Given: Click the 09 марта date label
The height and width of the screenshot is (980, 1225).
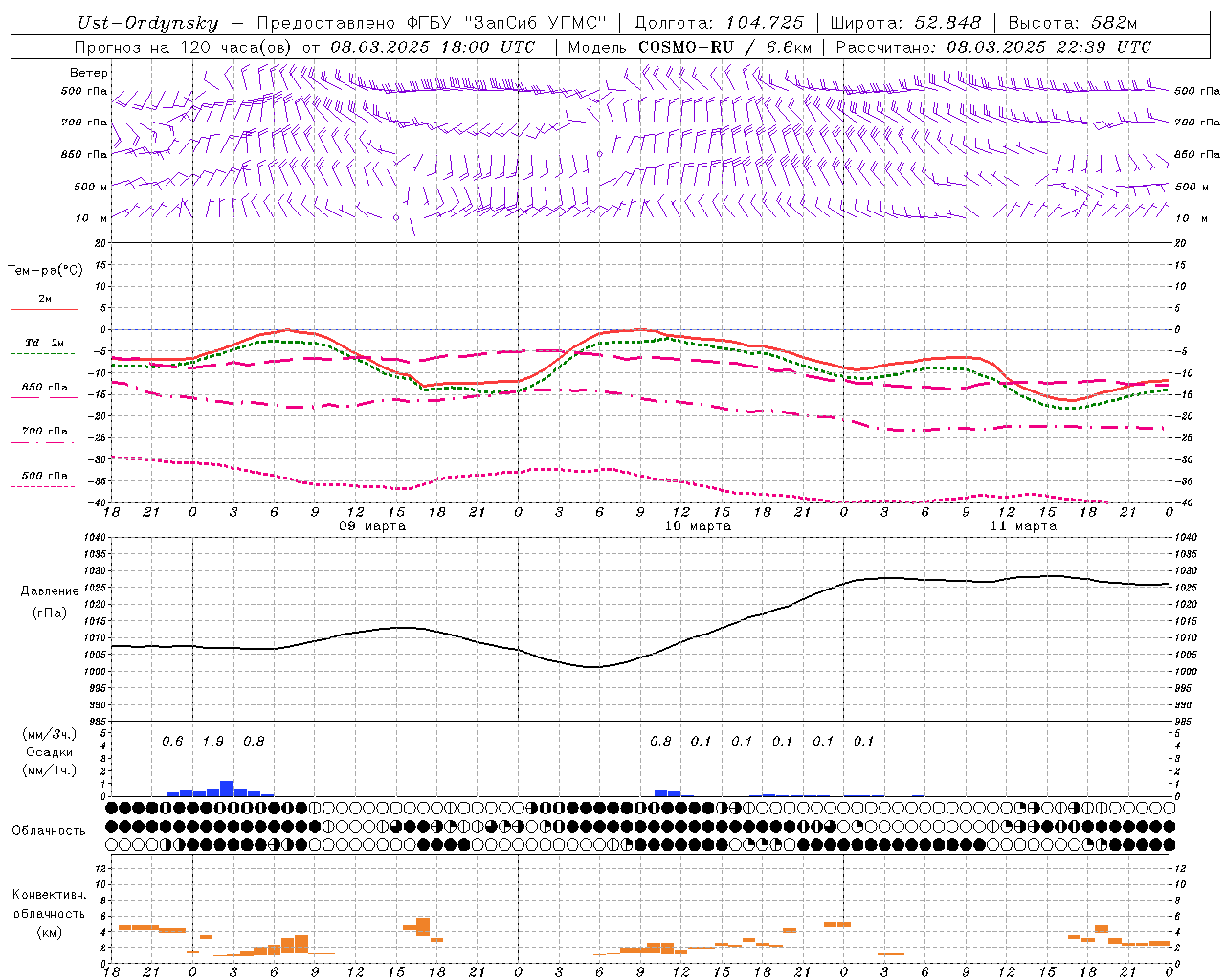Looking at the screenshot, I should click(373, 526).
